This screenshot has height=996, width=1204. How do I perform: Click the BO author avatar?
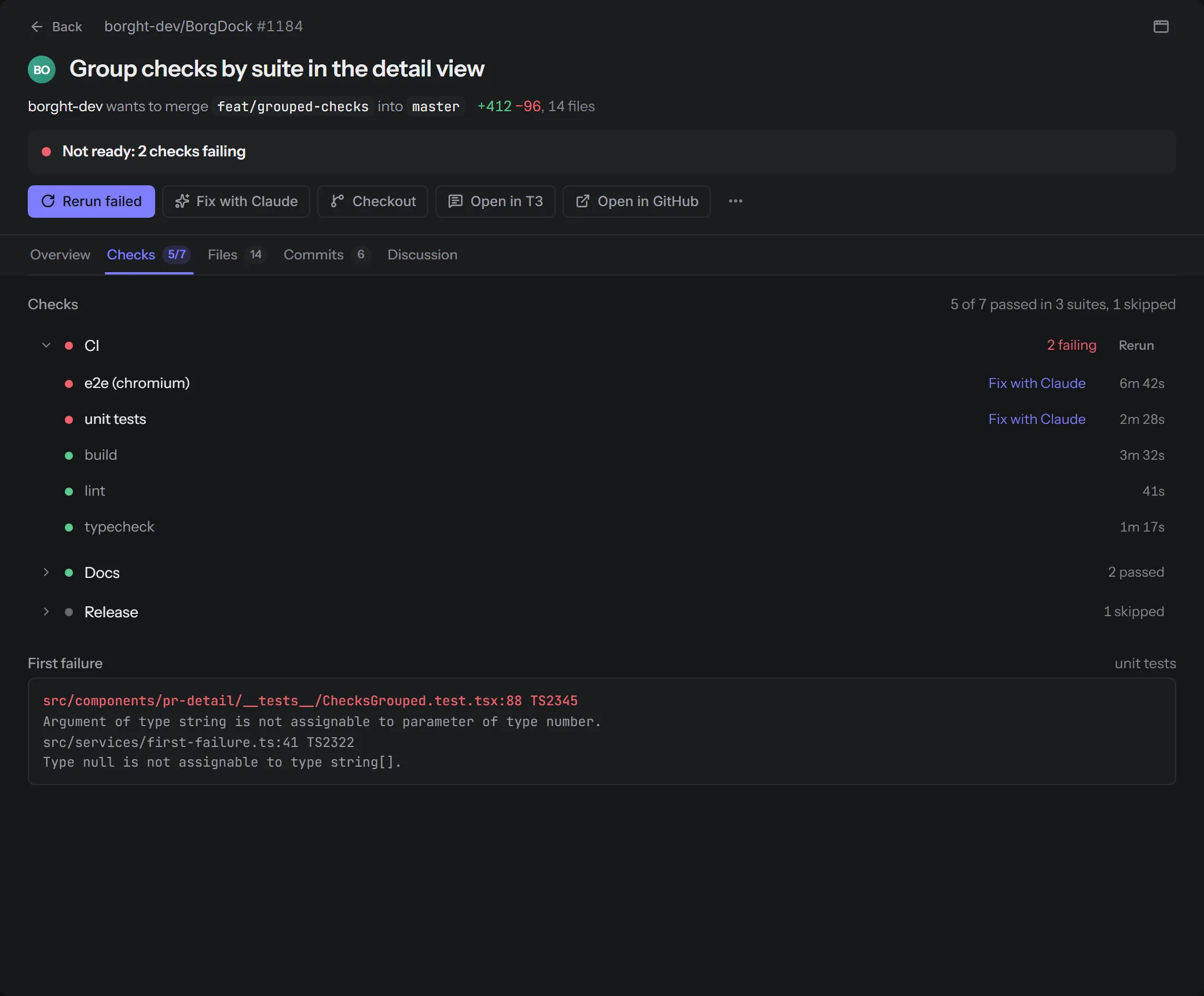[x=42, y=69]
